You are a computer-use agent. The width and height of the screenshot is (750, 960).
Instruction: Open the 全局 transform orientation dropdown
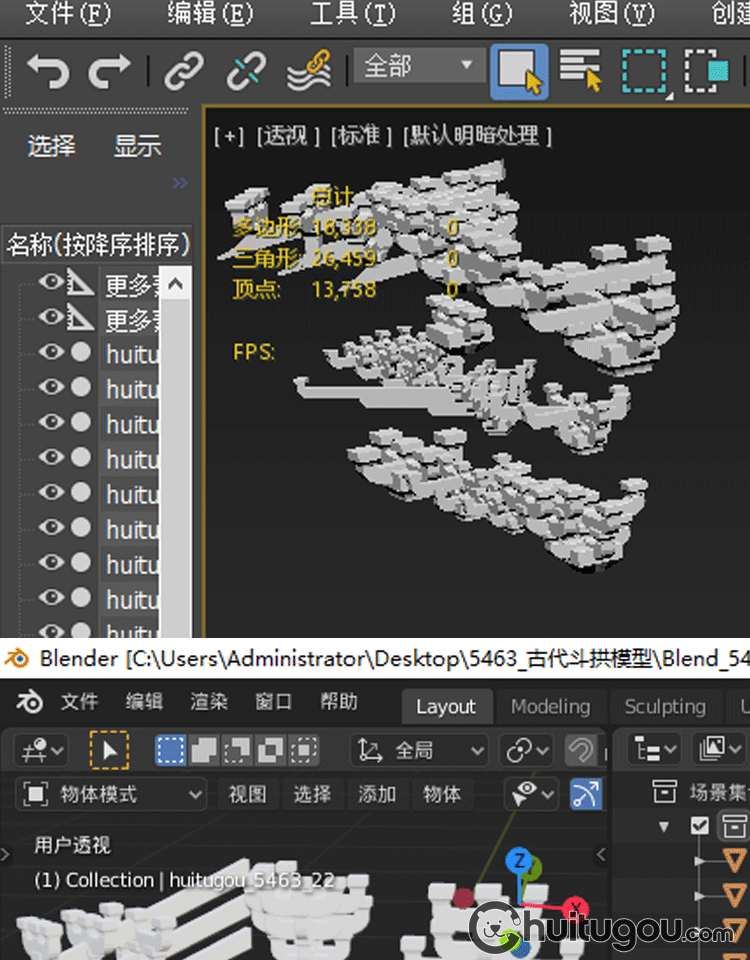[419, 750]
